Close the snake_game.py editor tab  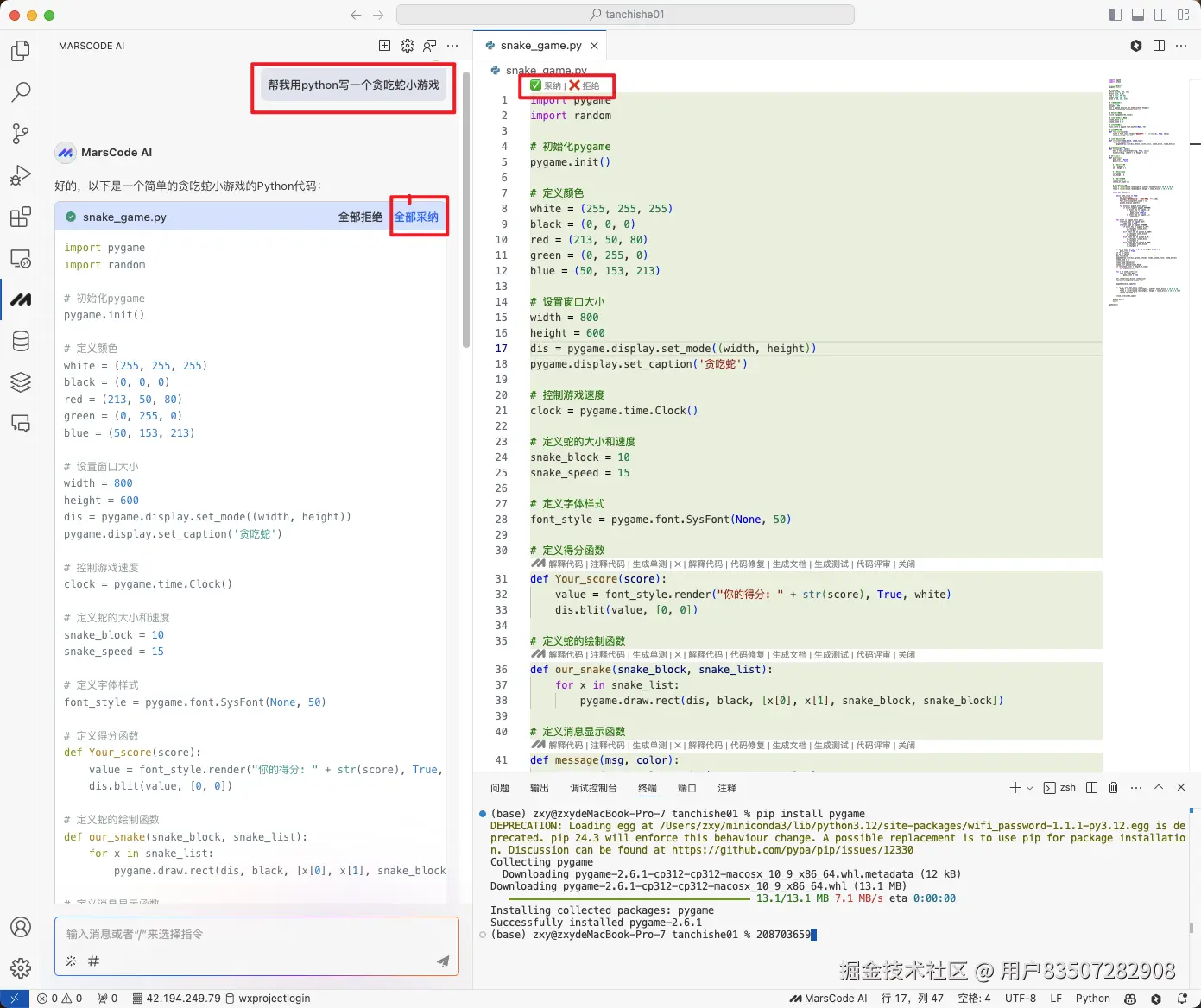coord(594,46)
